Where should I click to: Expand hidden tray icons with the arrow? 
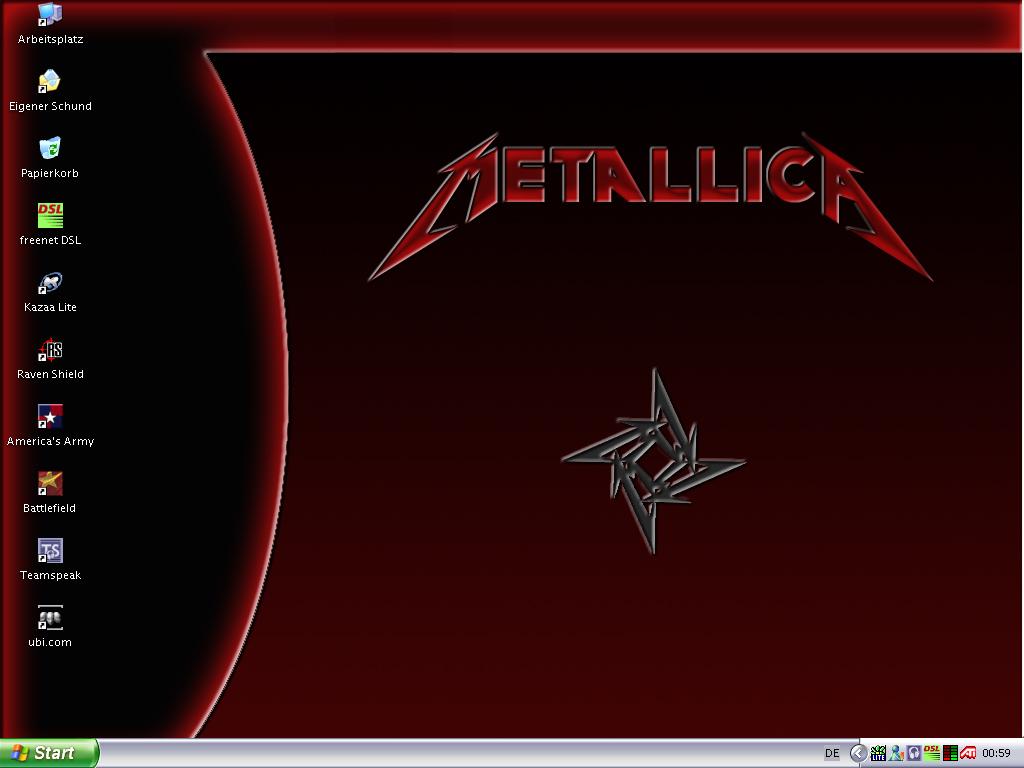pyautogui.click(x=858, y=753)
